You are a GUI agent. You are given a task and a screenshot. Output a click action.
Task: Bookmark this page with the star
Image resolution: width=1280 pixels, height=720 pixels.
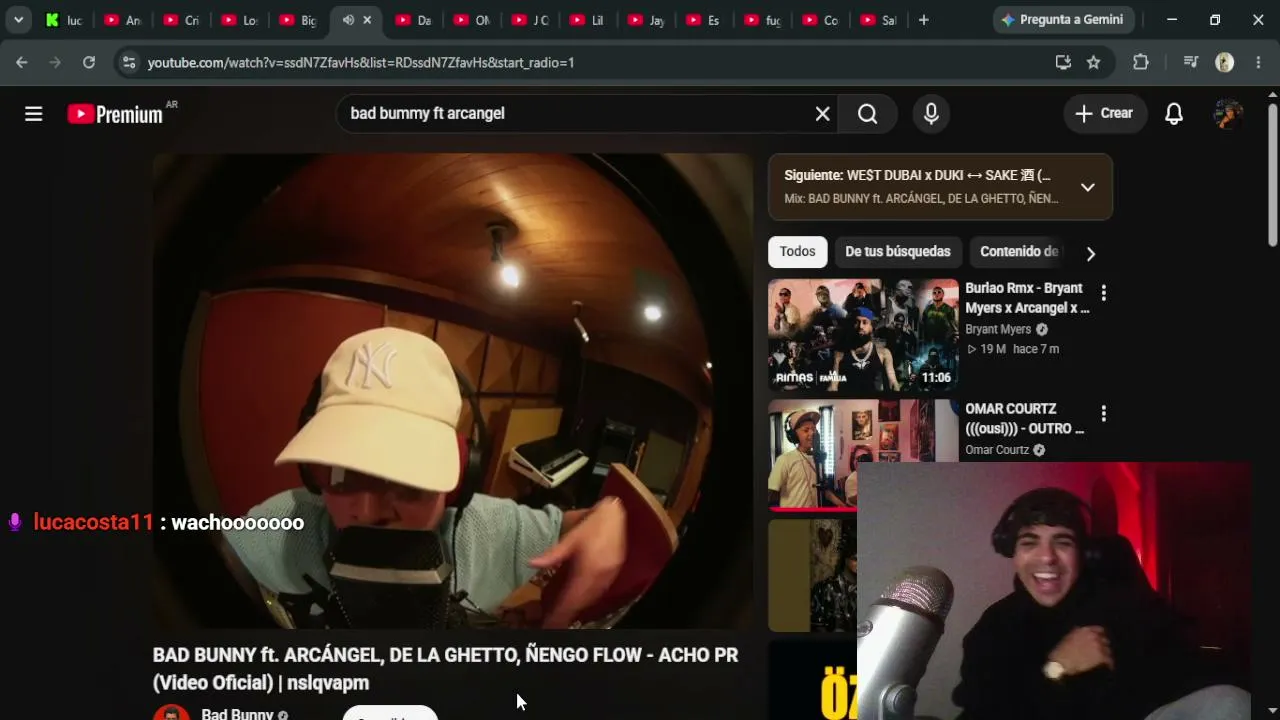[1094, 62]
